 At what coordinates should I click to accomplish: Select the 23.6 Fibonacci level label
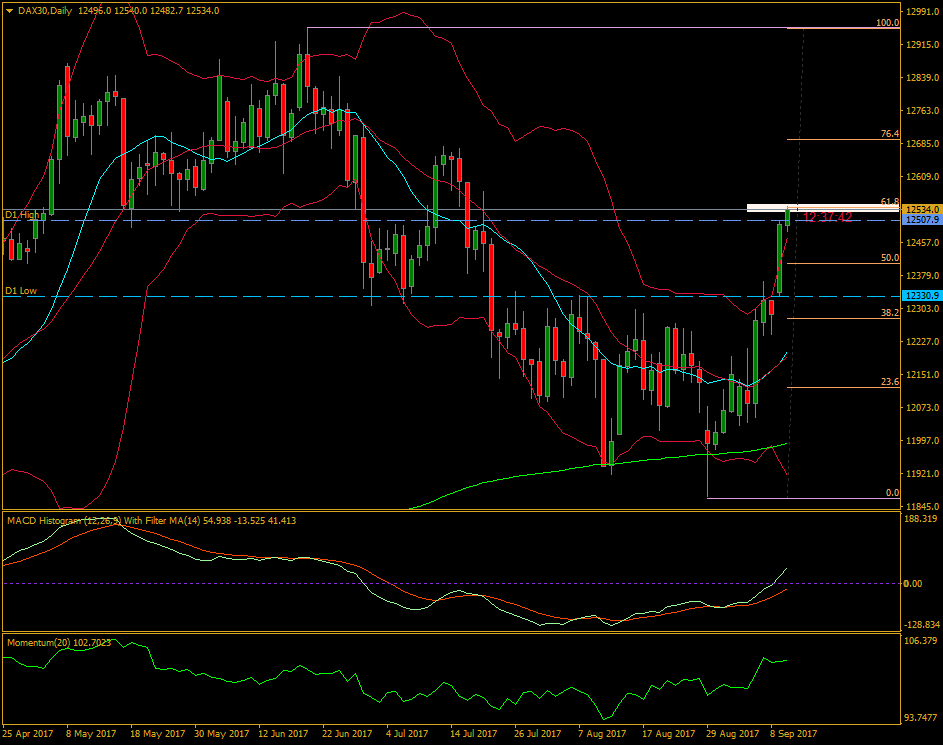pyautogui.click(x=890, y=381)
